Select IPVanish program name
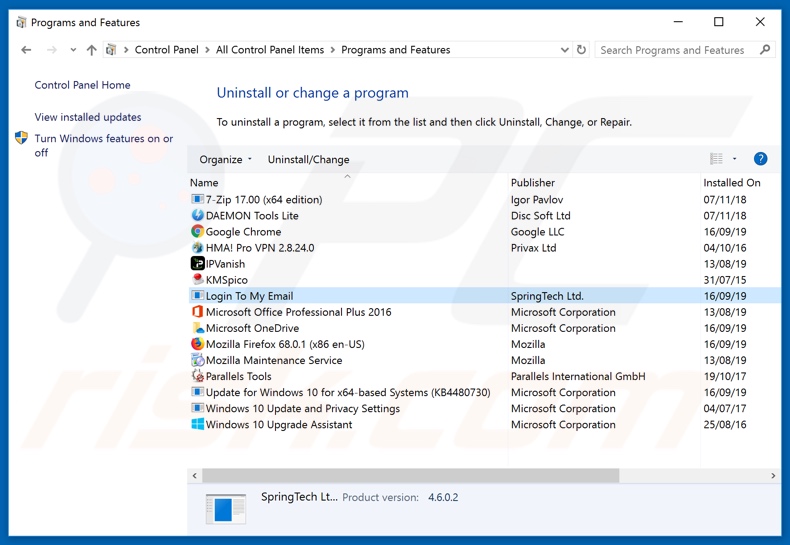 (x=225, y=264)
